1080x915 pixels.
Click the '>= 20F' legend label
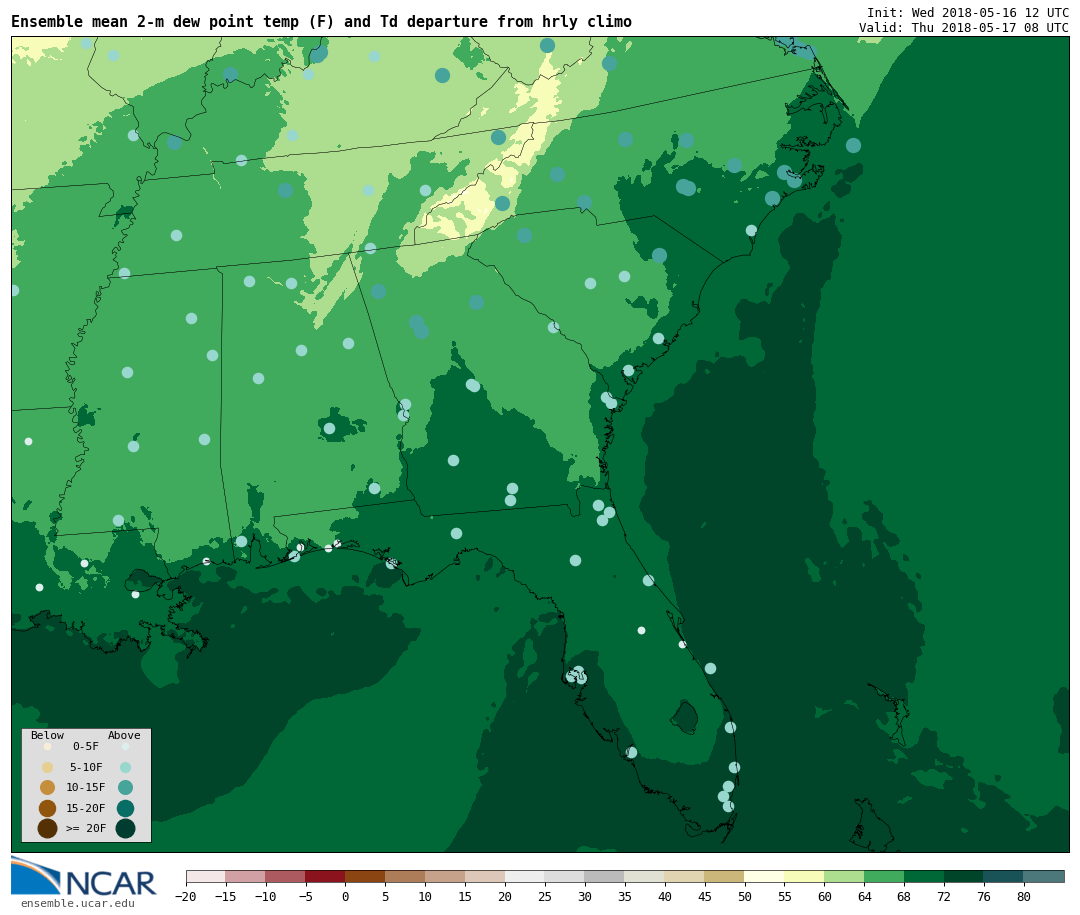(x=86, y=828)
